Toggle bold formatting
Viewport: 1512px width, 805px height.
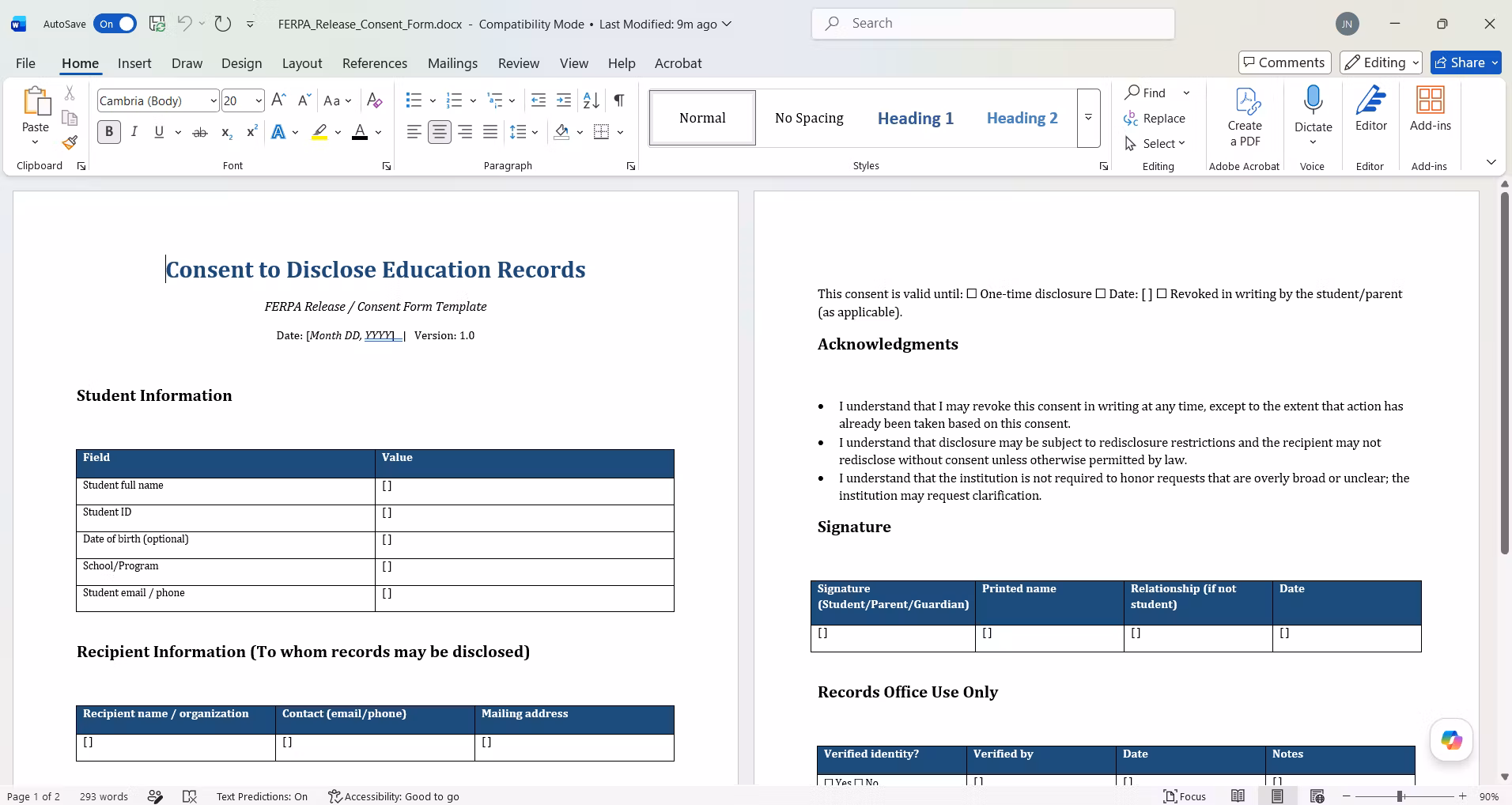(x=109, y=132)
